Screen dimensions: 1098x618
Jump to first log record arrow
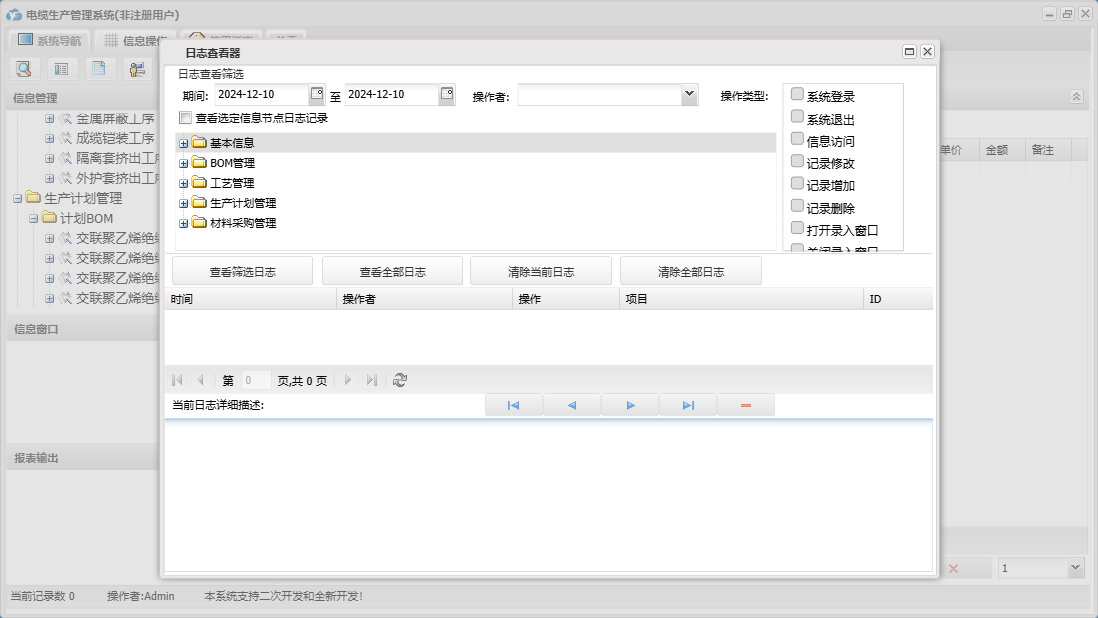513,405
